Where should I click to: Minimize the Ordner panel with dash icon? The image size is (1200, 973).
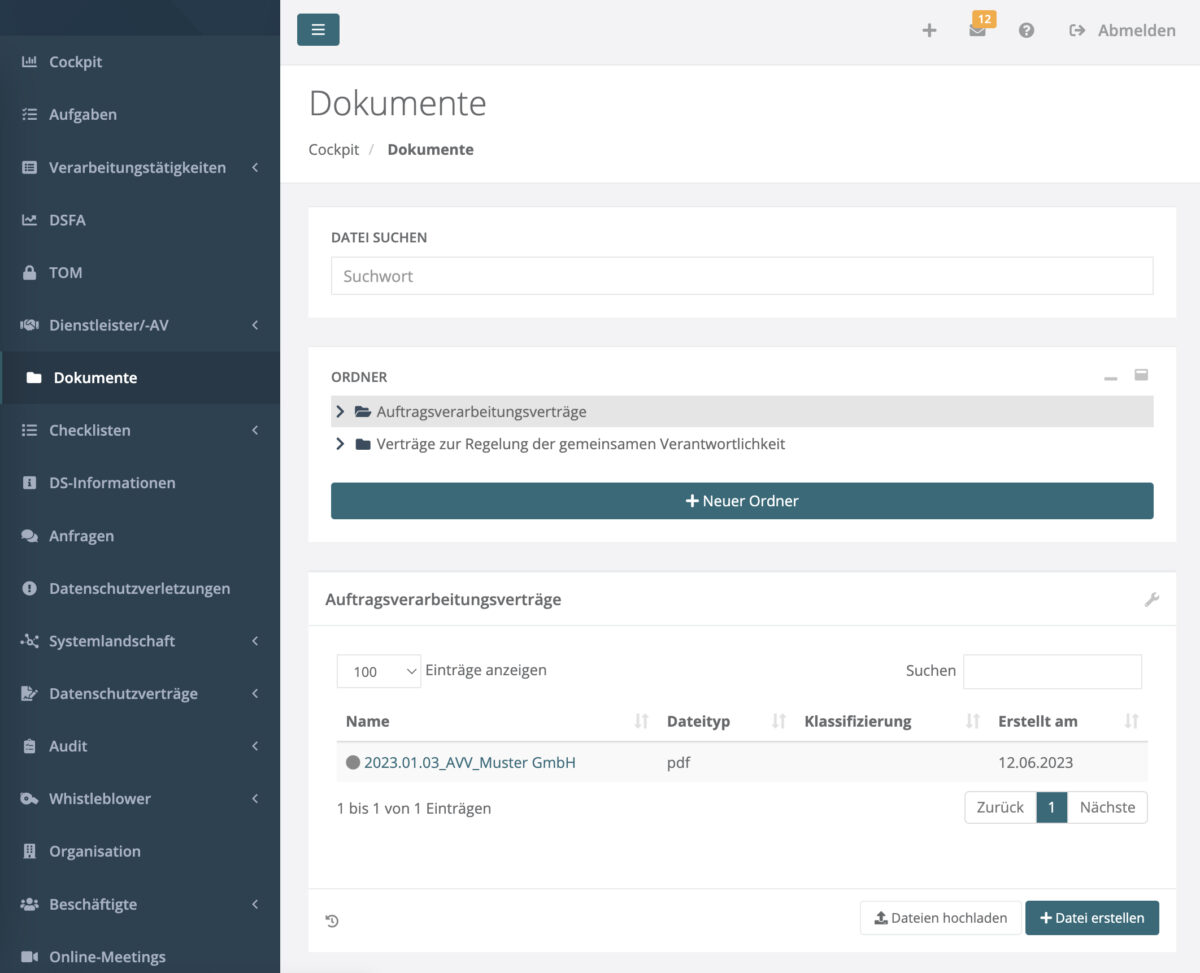coord(1110,378)
